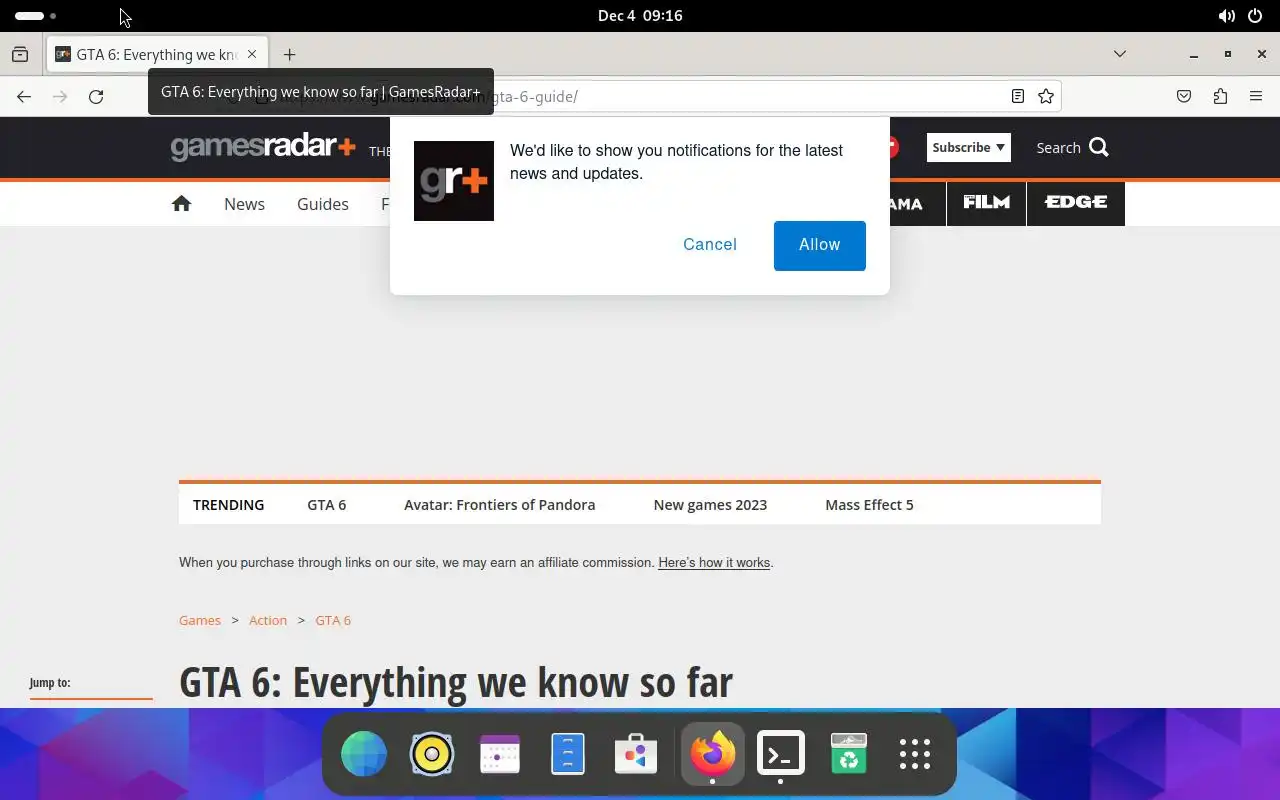
Task: Close the GTA 6 tab
Action: coord(252,54)
